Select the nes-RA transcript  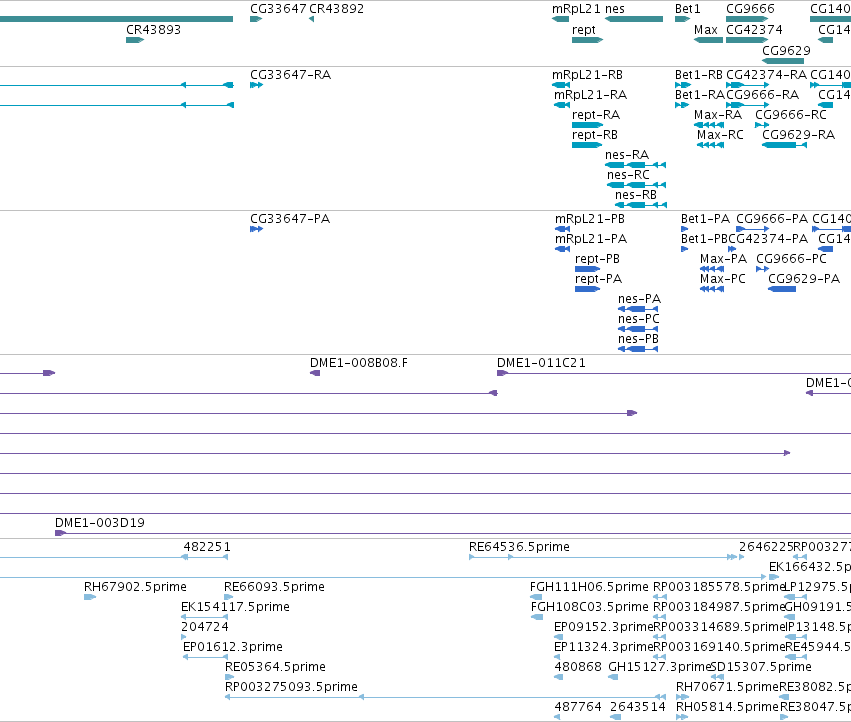click(627, 155)
